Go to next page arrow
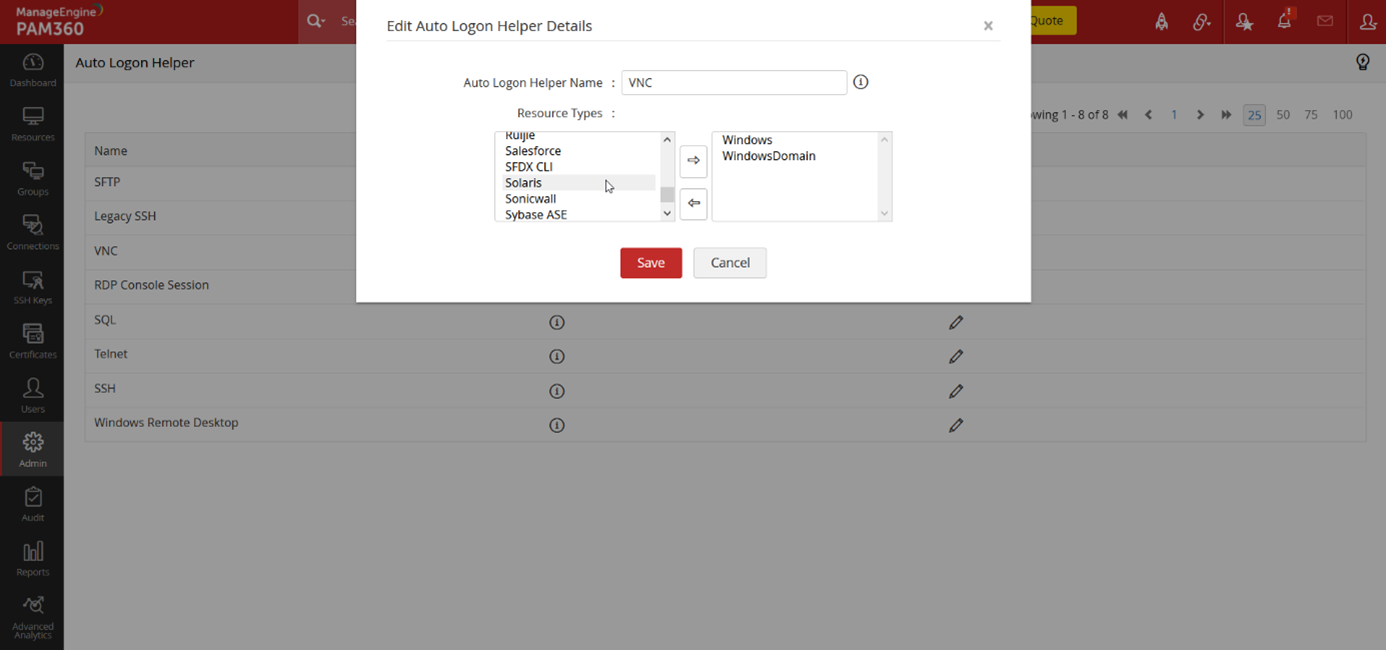This screenshot has height=650, width=1386. (x=1200, y=115)
